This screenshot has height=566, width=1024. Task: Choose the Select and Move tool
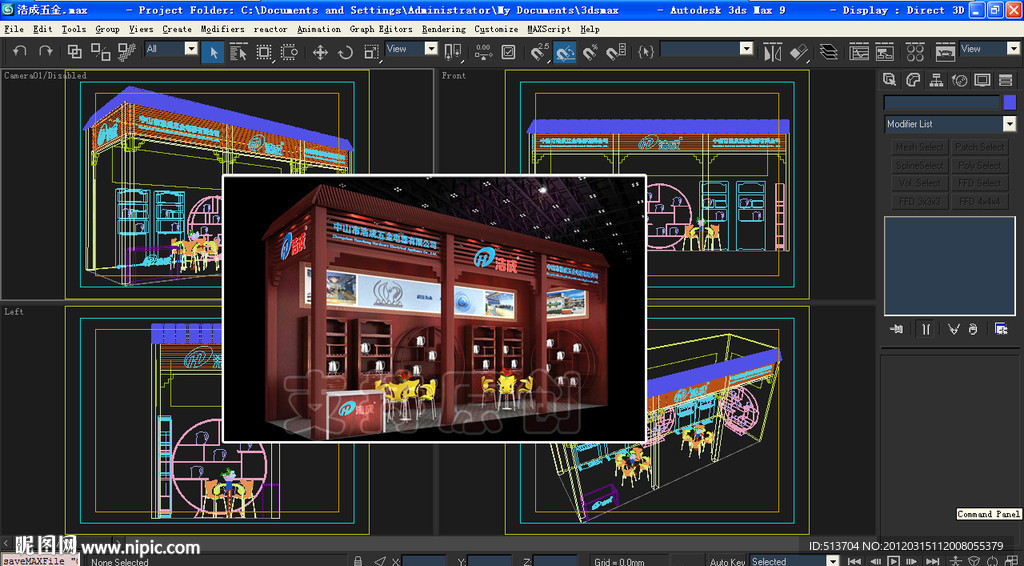pos(320,52)
